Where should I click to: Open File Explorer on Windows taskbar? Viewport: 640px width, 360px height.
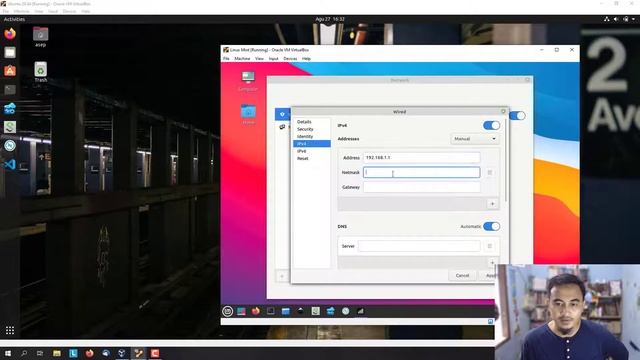pyautogui.click(x=57, y=353)
